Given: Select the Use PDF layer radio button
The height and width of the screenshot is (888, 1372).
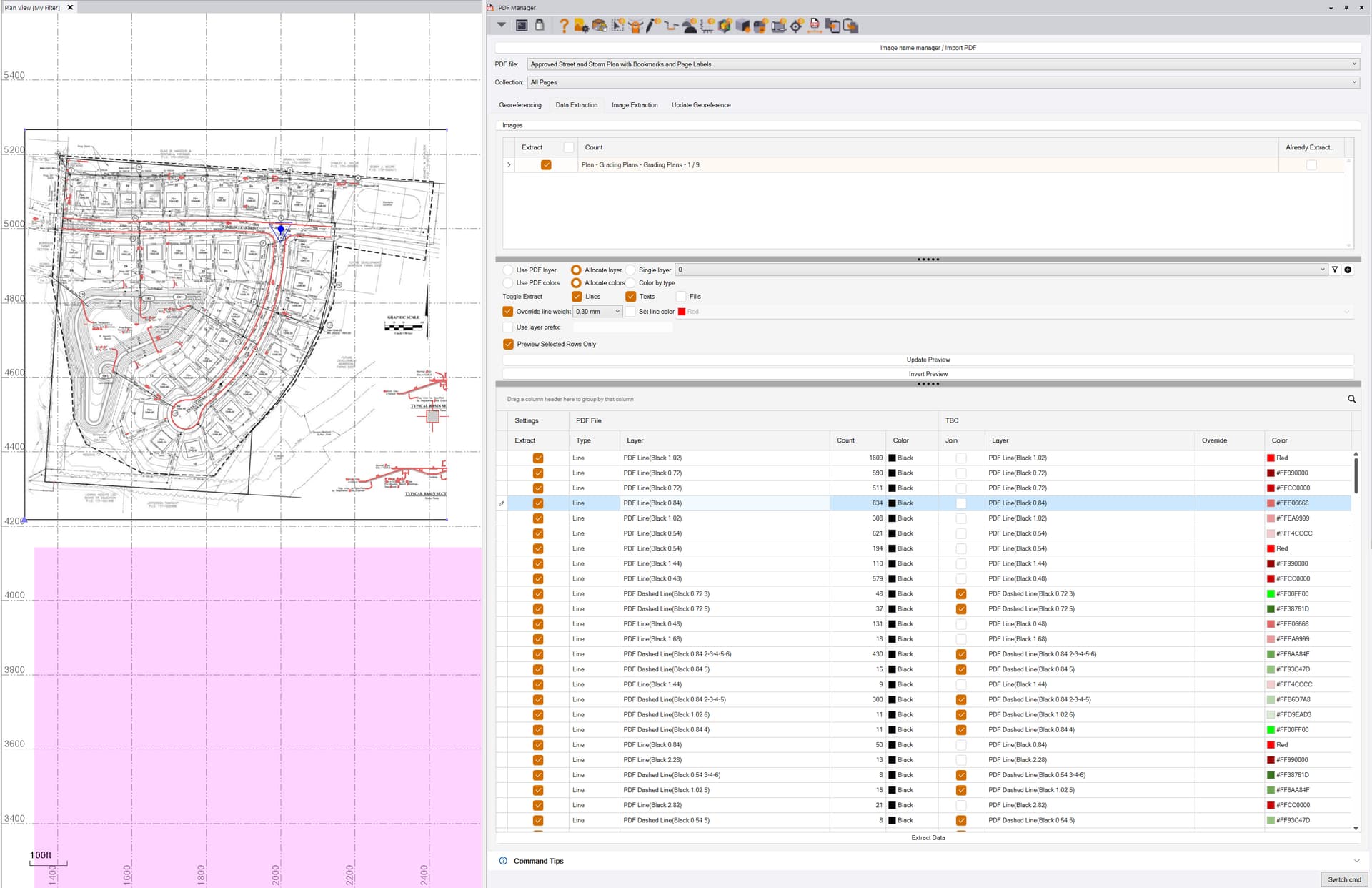Looking at the screenshot, I should click(x=508, y=270).
